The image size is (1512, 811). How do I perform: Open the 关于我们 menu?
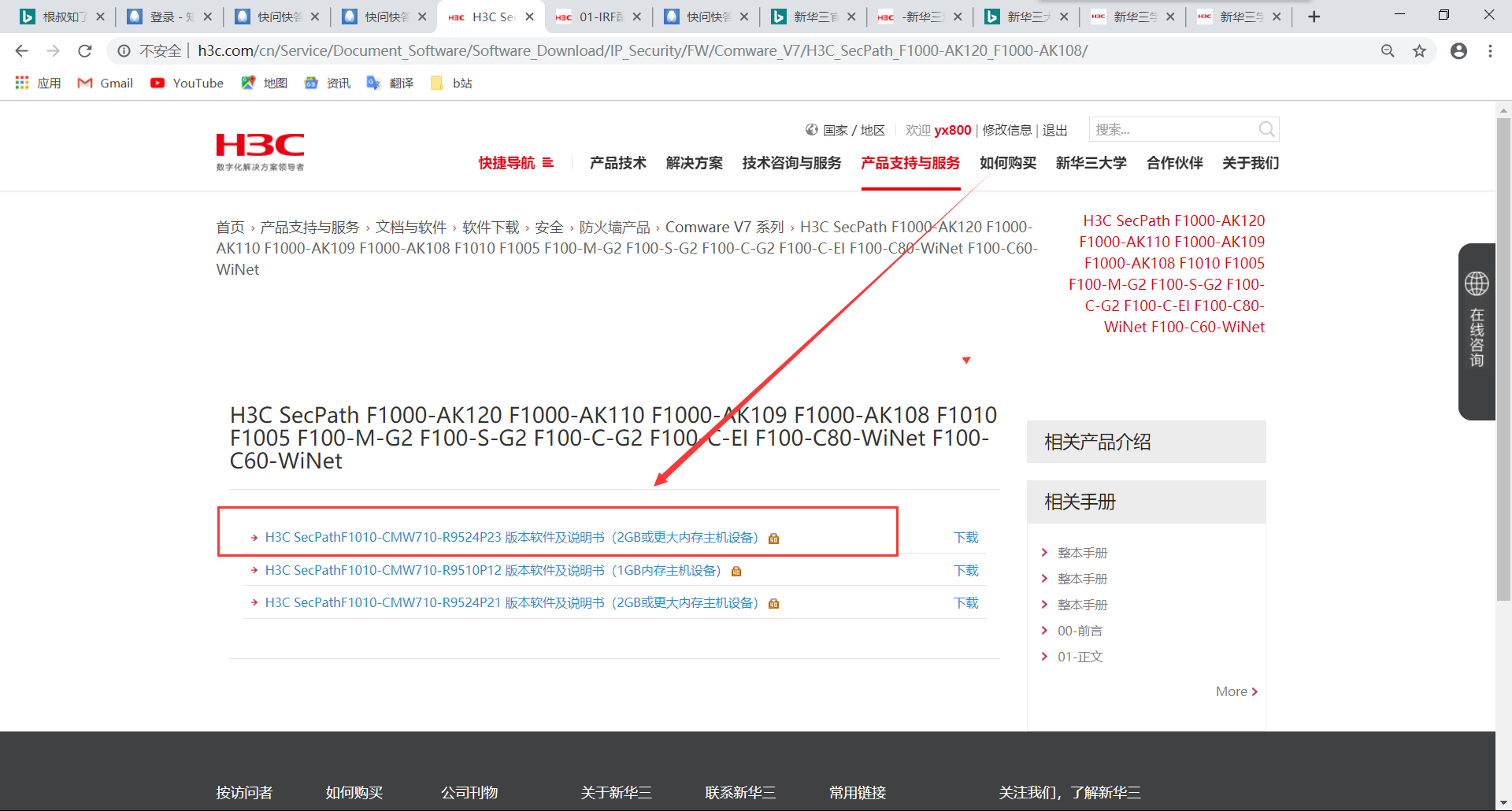1251,163
